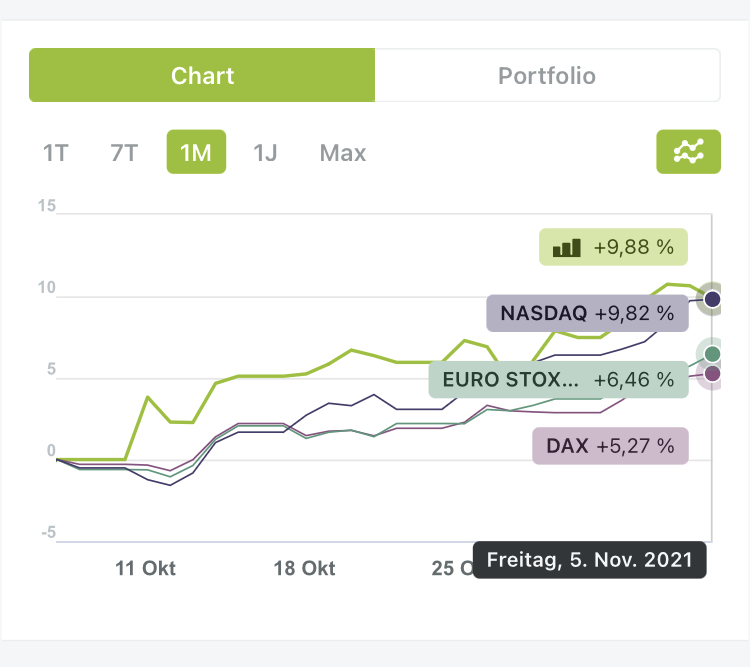The height and width of the screenshot is (667, 750).
Task: Show the Max time range
Action: (343, 153)
